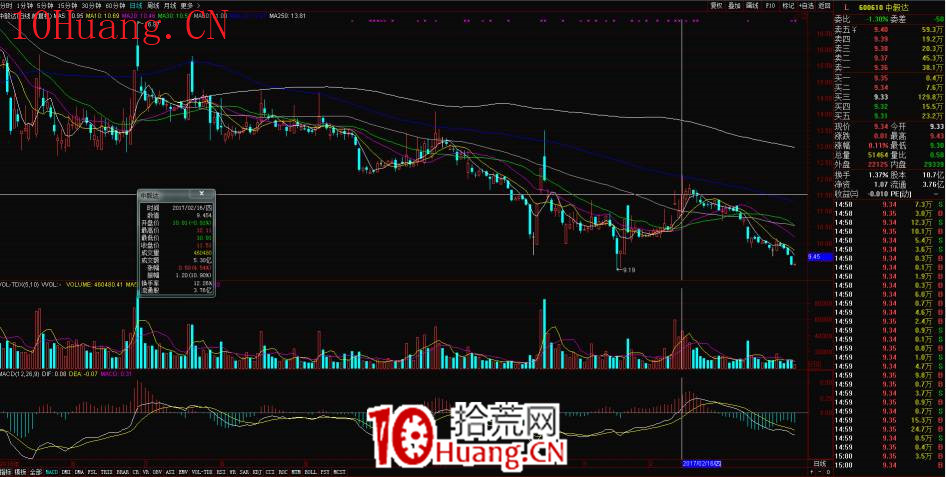Select the 买三 buy order row
946x477 pixels.
point(889,96)
